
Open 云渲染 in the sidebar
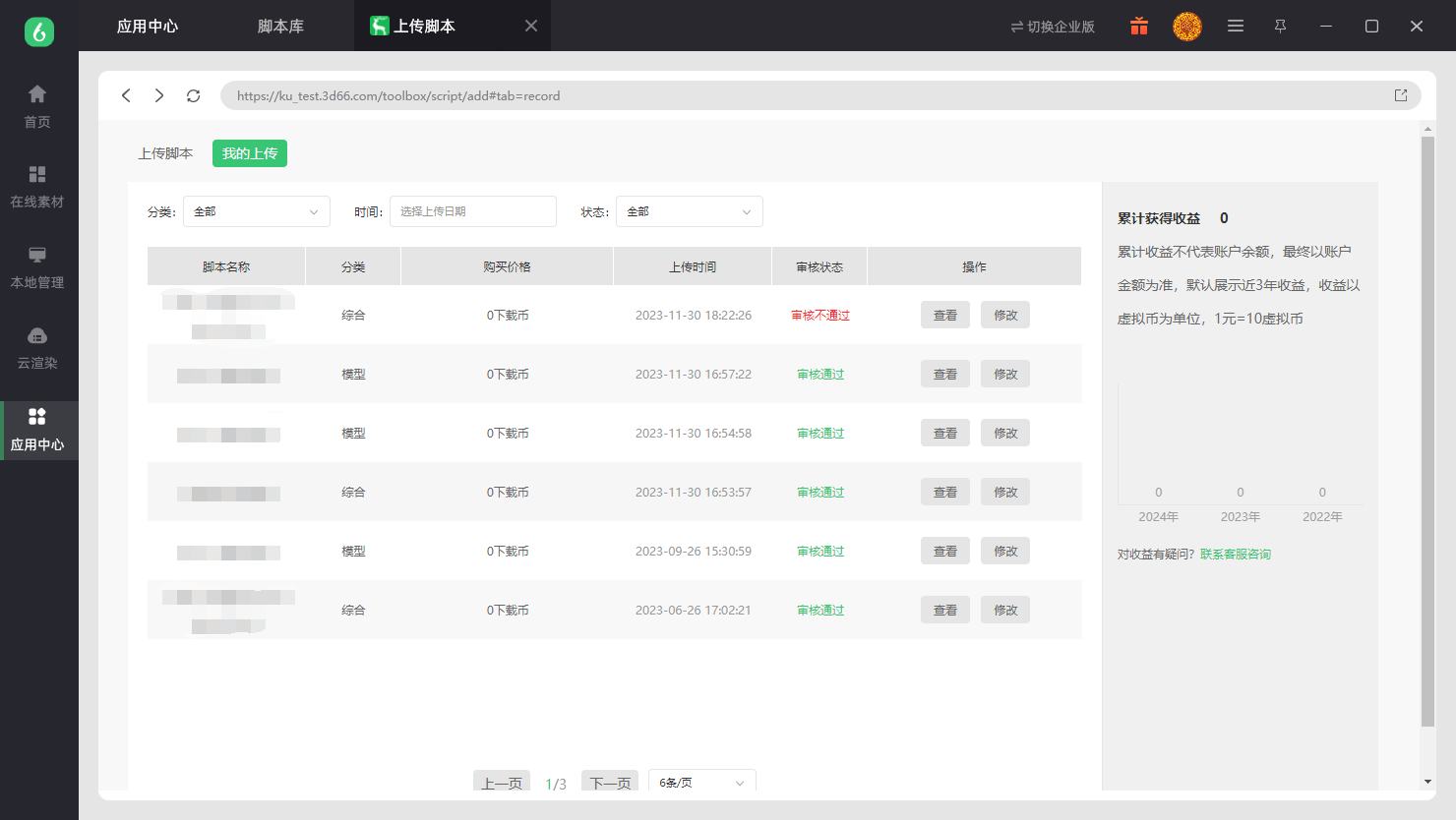pos(37,348)
